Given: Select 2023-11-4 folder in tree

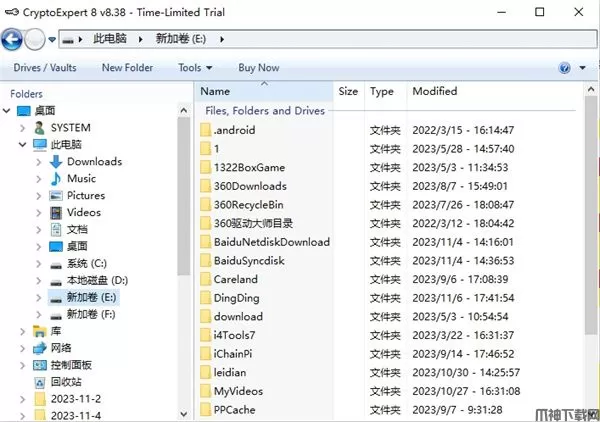Looking at the screenshot, I should 76,415.
